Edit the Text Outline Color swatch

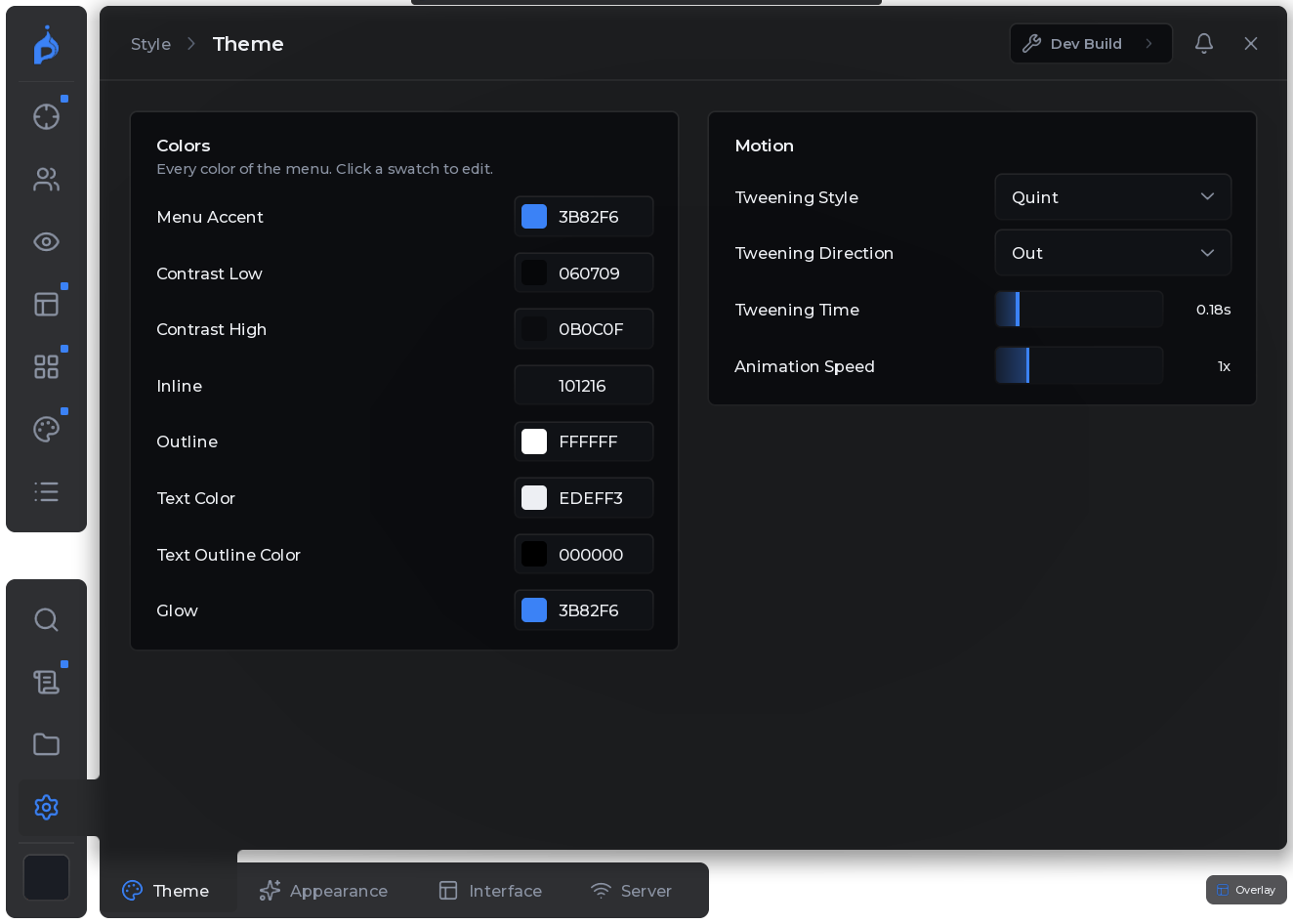point(534,555)
